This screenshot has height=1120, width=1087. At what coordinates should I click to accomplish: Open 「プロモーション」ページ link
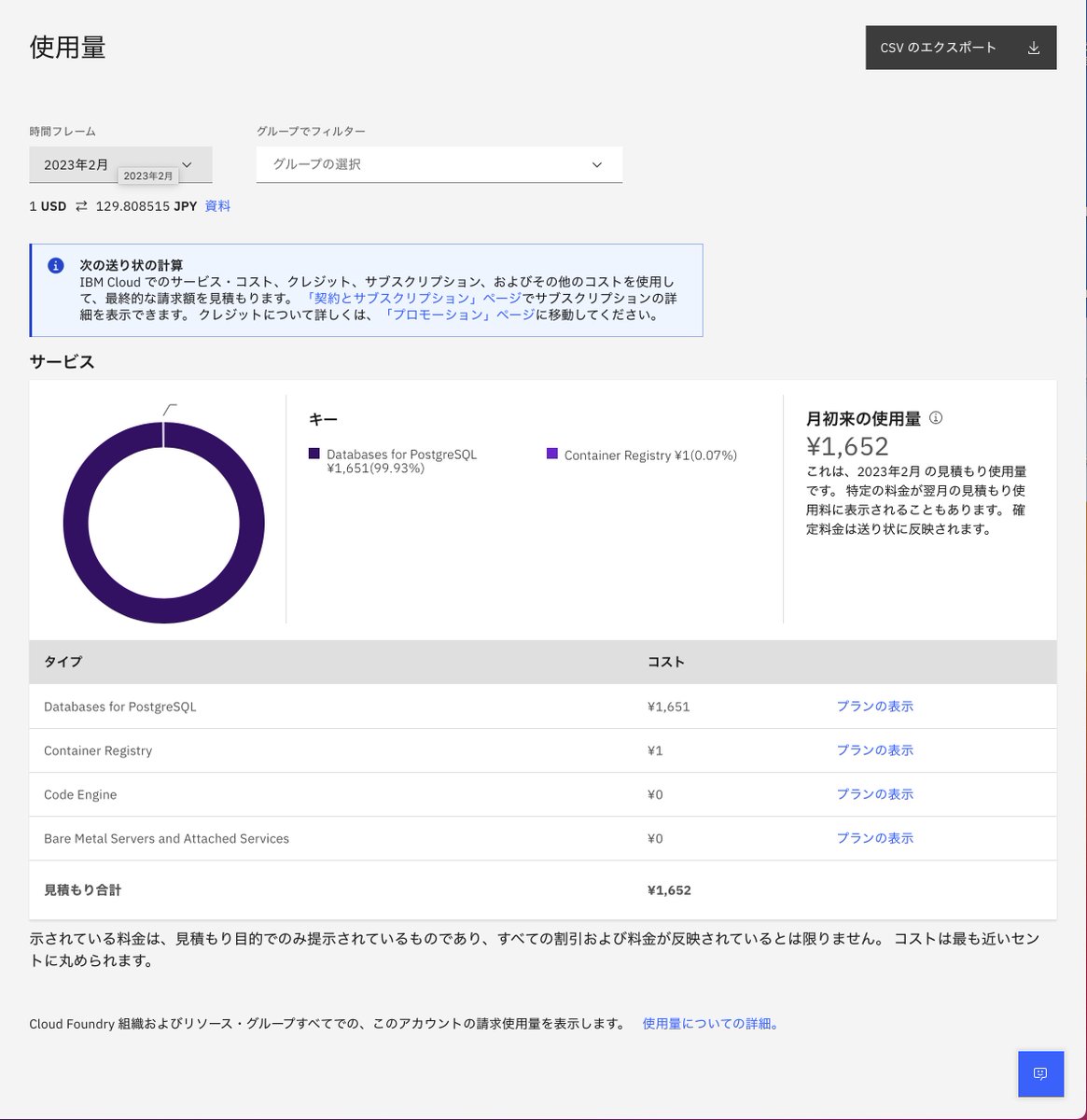pos(458,315)
